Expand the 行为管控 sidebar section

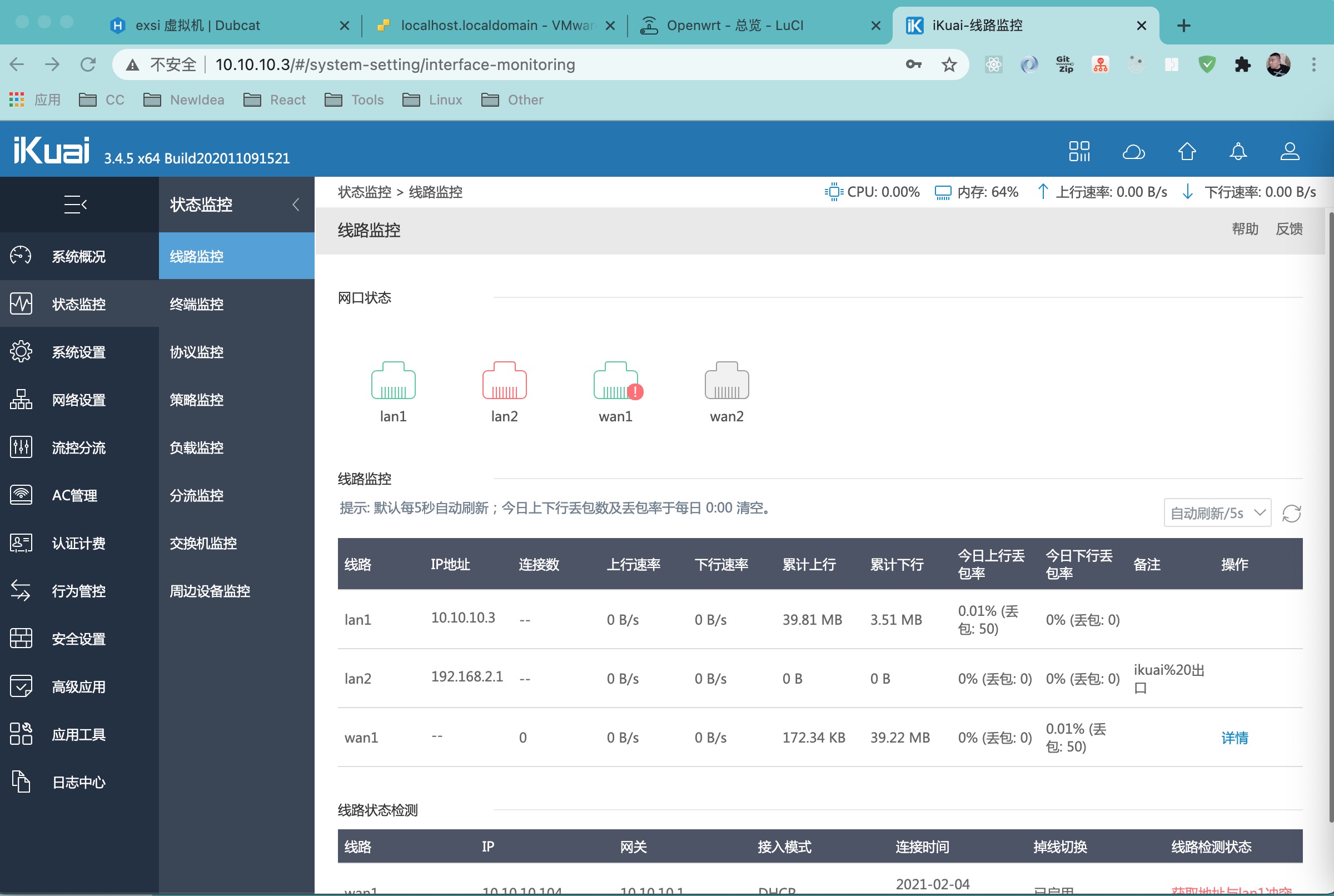coord(79,591)
